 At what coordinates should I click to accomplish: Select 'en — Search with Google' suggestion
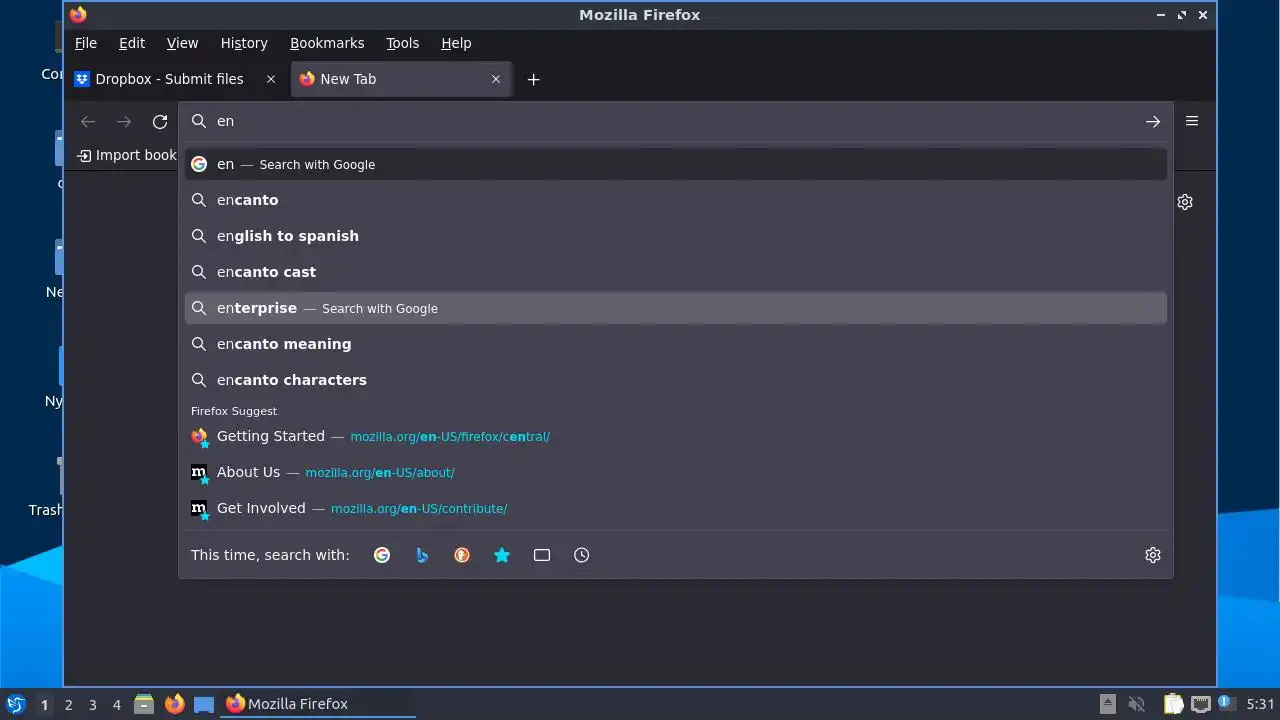[x=676, y=164]
